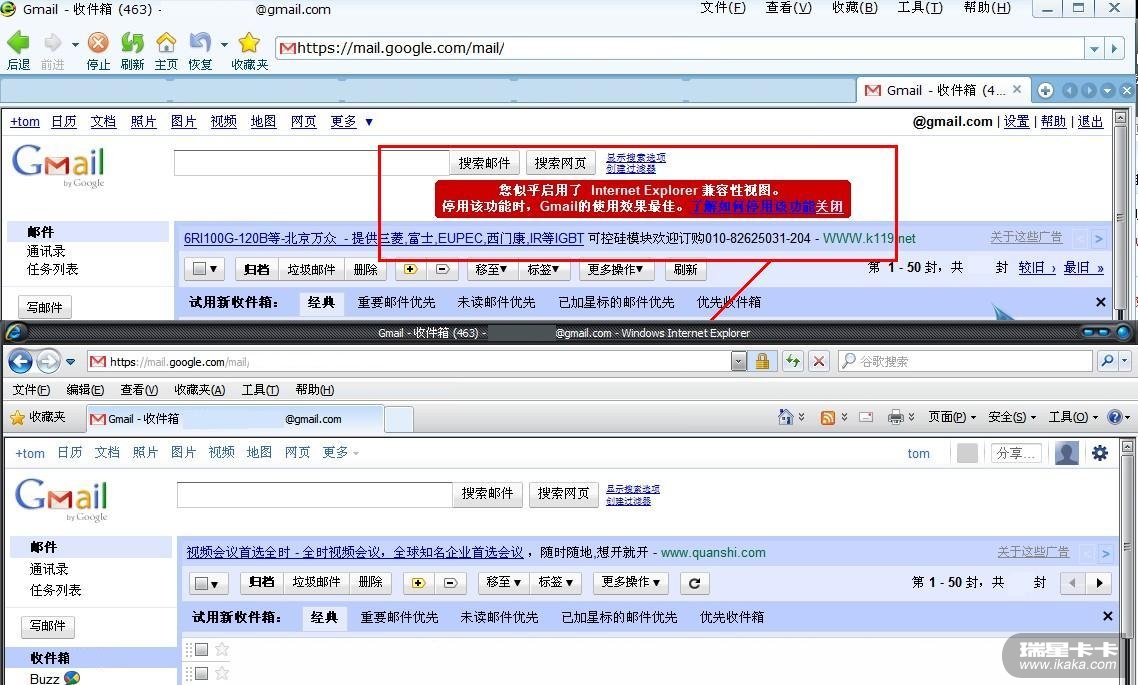This screenshot has width=1138, height=685.
Task: Open the settings gear icon in the lower Gmail
Action: click(1100, 453)
